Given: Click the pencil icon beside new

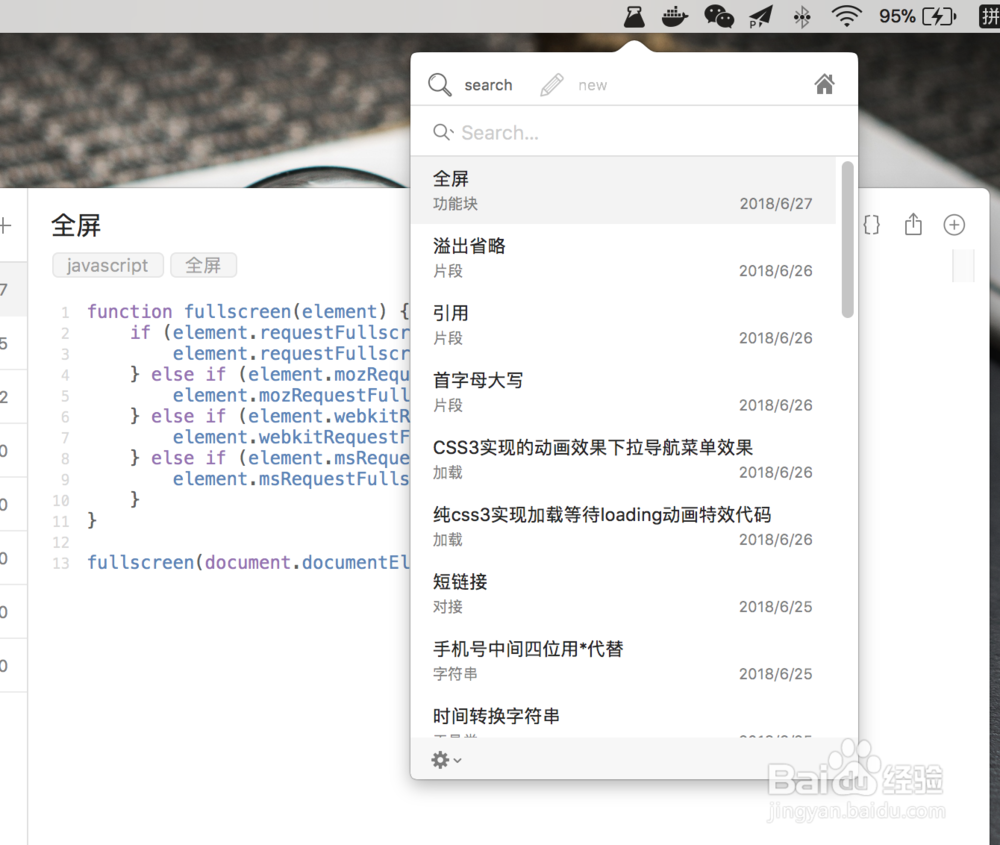Looking at the screenshot, I should (x=552, y=85).
